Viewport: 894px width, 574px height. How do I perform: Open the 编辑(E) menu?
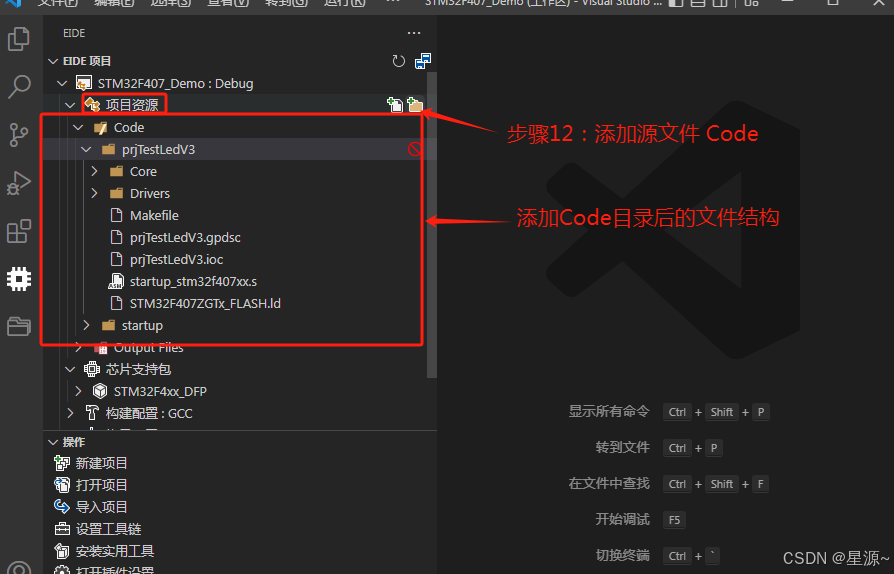click(x=114, y=3)
